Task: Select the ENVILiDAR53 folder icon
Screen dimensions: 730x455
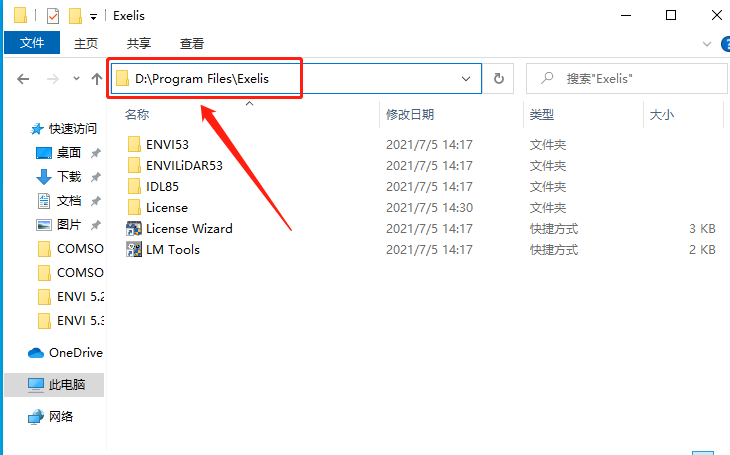Action: [x=134, y=165]
